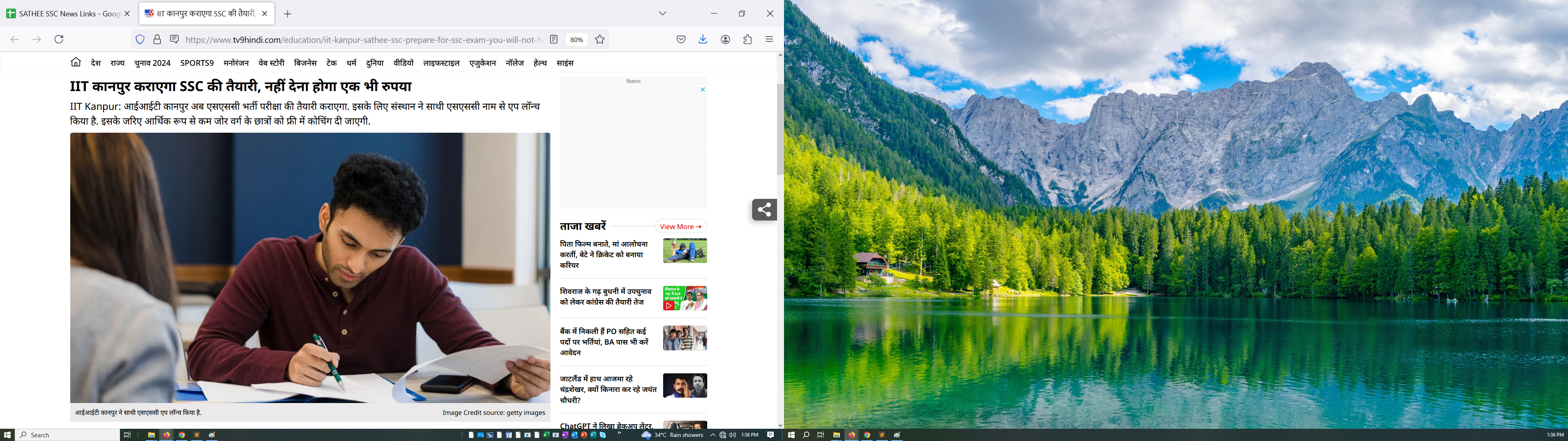Open Firefox downloads panel
This screenshot has width=1568, height=441.
703,40
